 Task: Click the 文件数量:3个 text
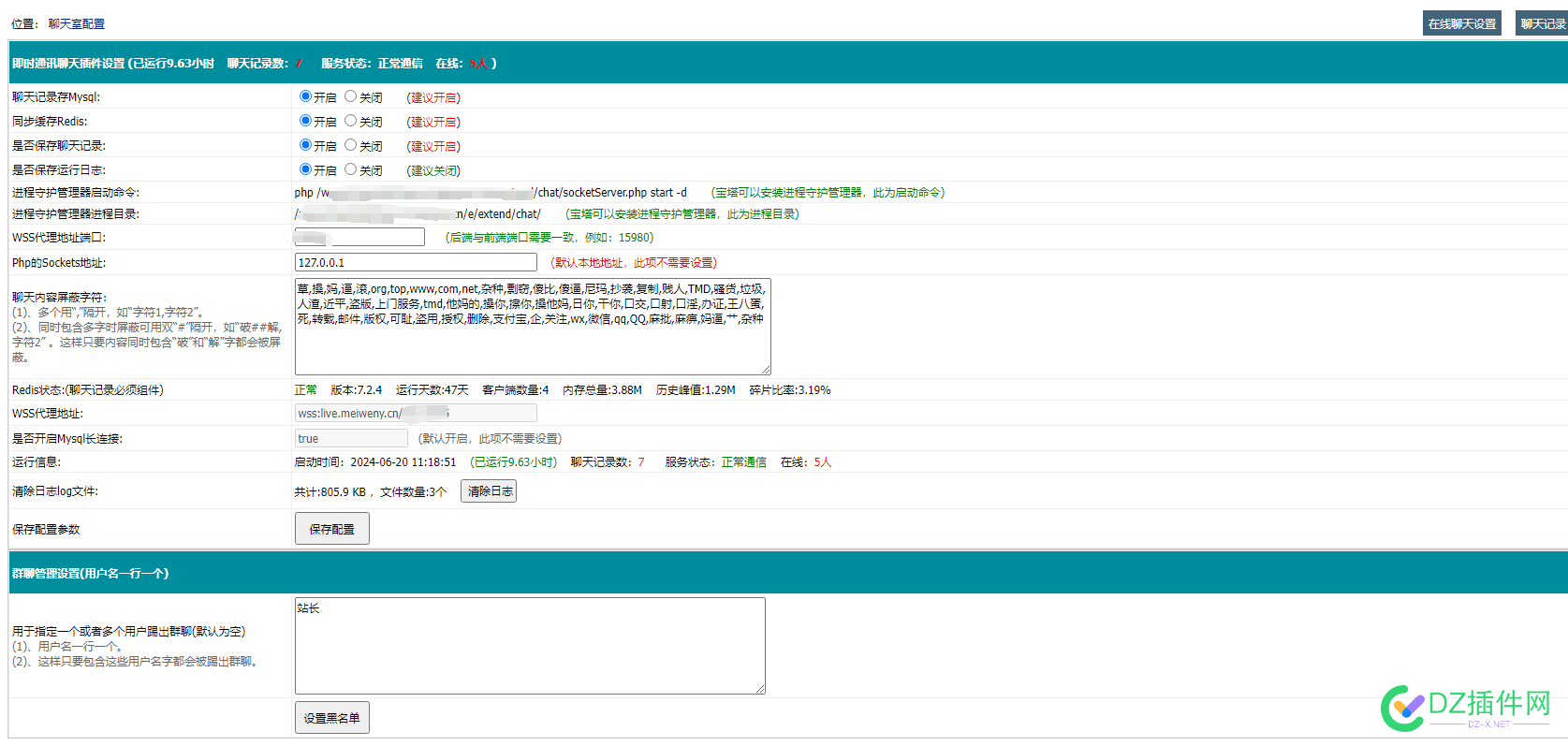pyautogui.click(x=414, y=491)
